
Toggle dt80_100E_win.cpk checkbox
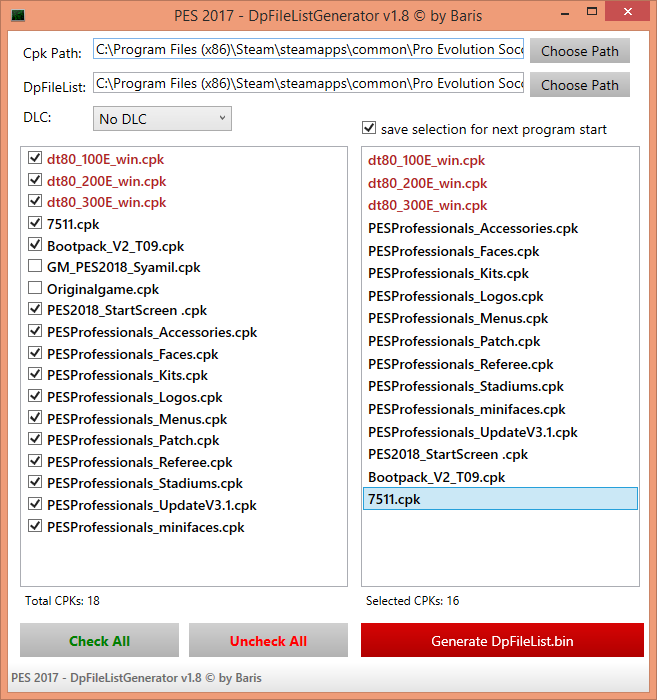pyautogui.click(x=35, y=158)
